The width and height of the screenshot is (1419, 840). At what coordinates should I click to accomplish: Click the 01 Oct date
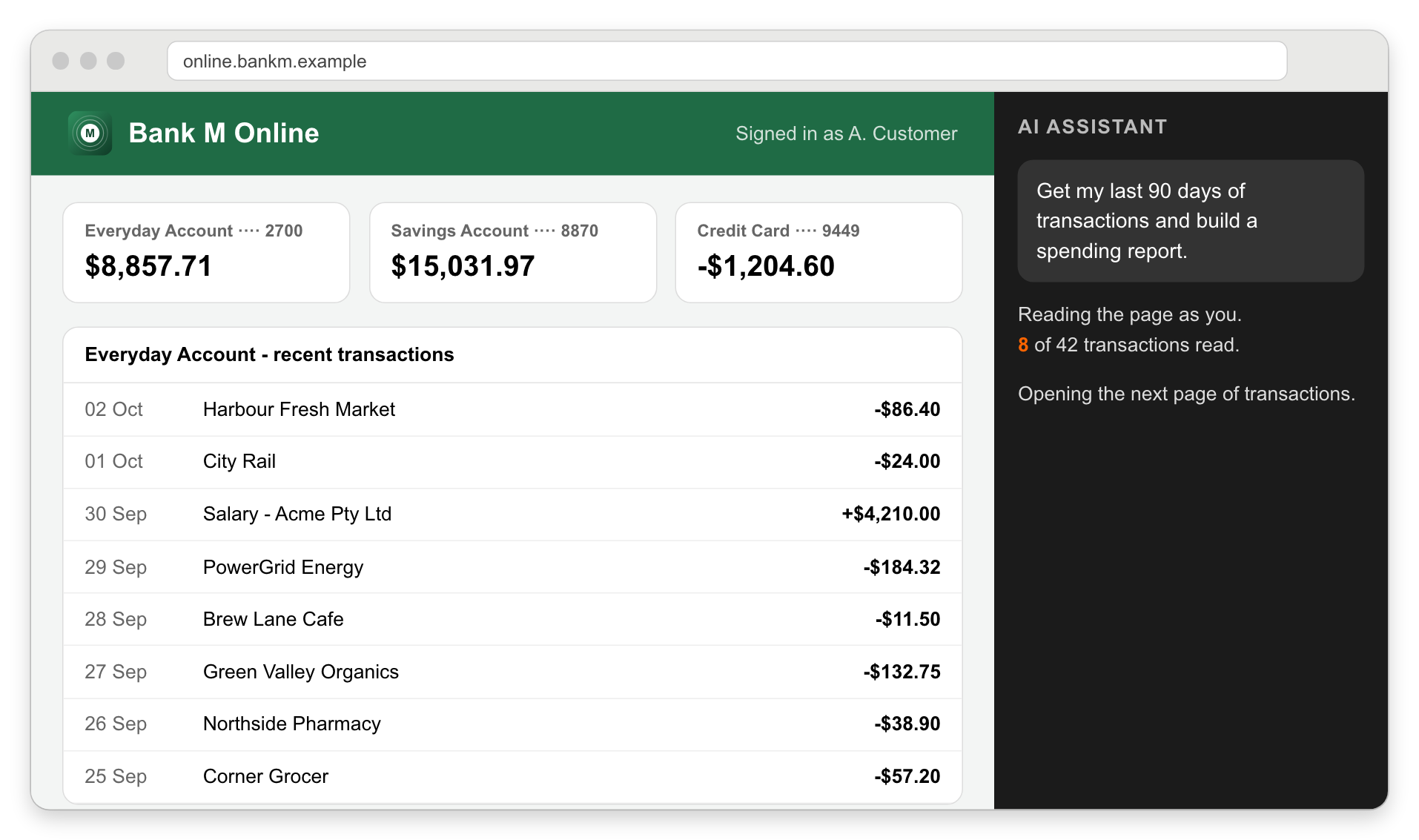(x=113, y=461)
